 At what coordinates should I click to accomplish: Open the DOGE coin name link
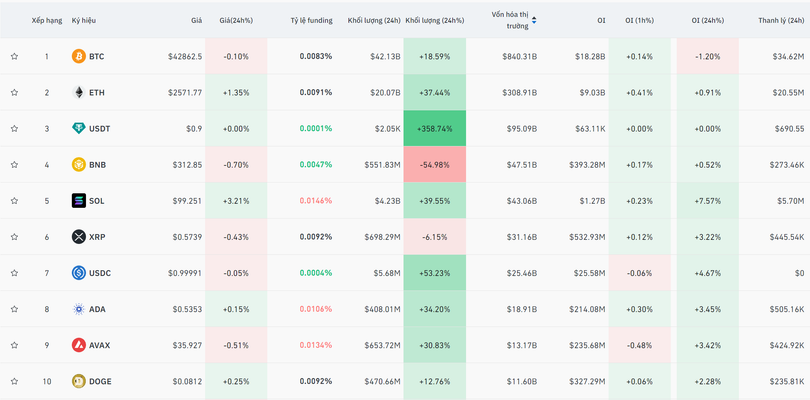pos(100,381)
